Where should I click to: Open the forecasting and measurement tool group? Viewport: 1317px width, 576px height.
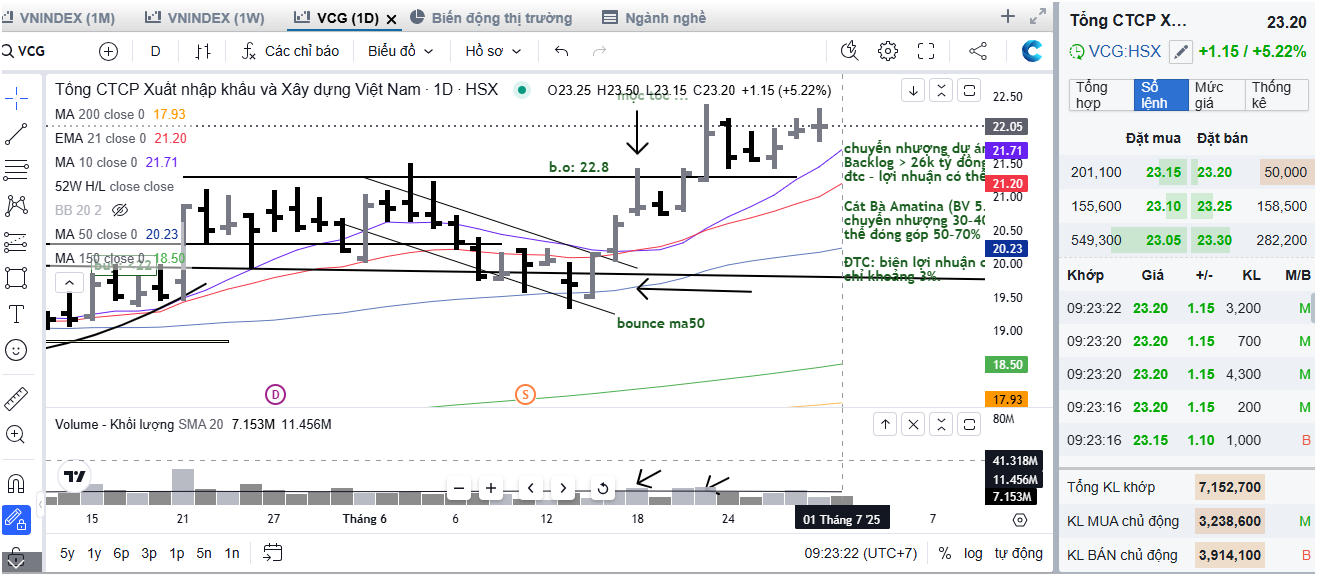click(x=16, y=241)
